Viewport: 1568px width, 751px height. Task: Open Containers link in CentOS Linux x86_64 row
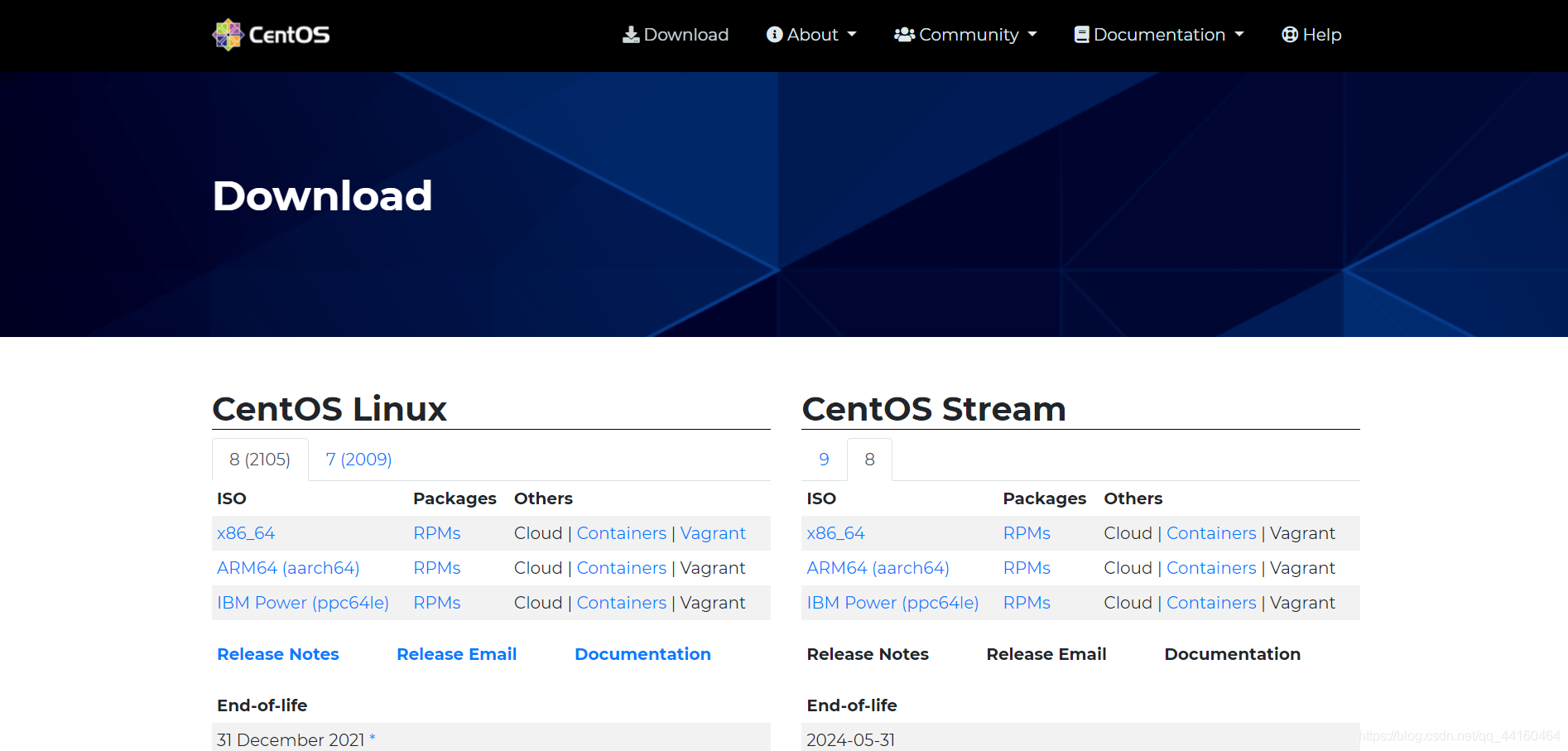tap(622, 533)
